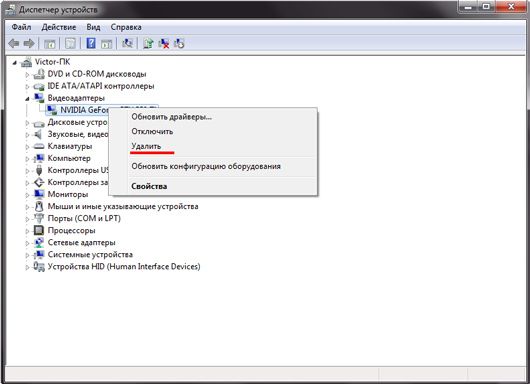Viewport: 530px width, 384px height.
Task: Click the Disable device toolbar icon
Action: 179,43
